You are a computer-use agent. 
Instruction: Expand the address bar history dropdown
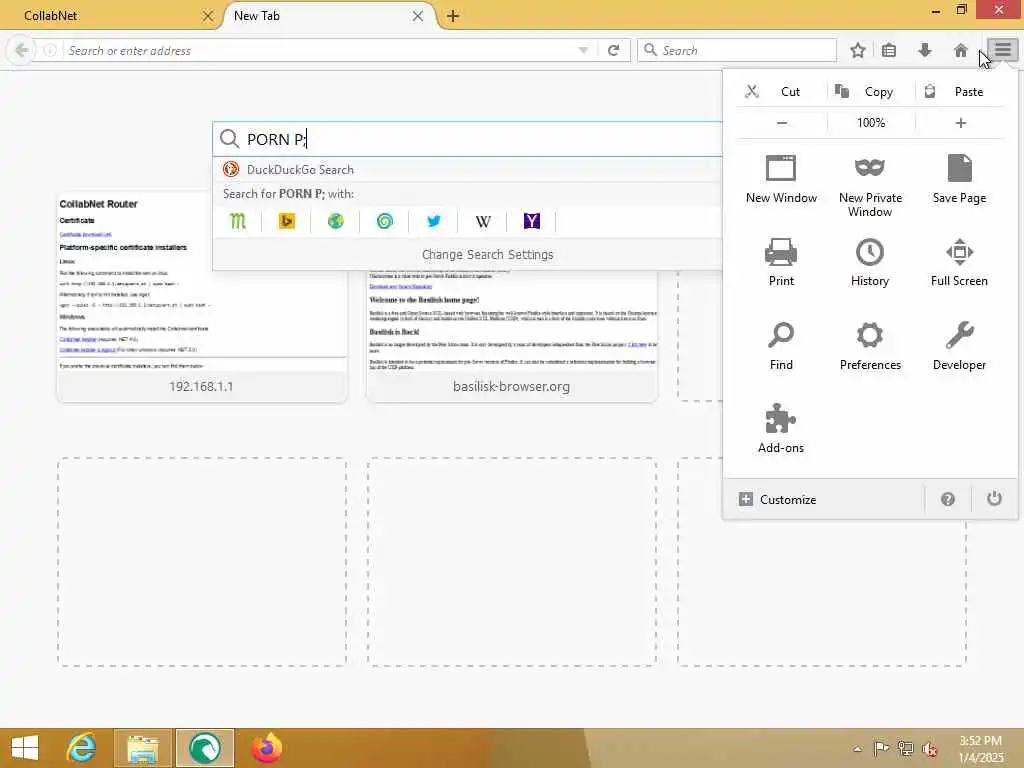click(583, 50)
